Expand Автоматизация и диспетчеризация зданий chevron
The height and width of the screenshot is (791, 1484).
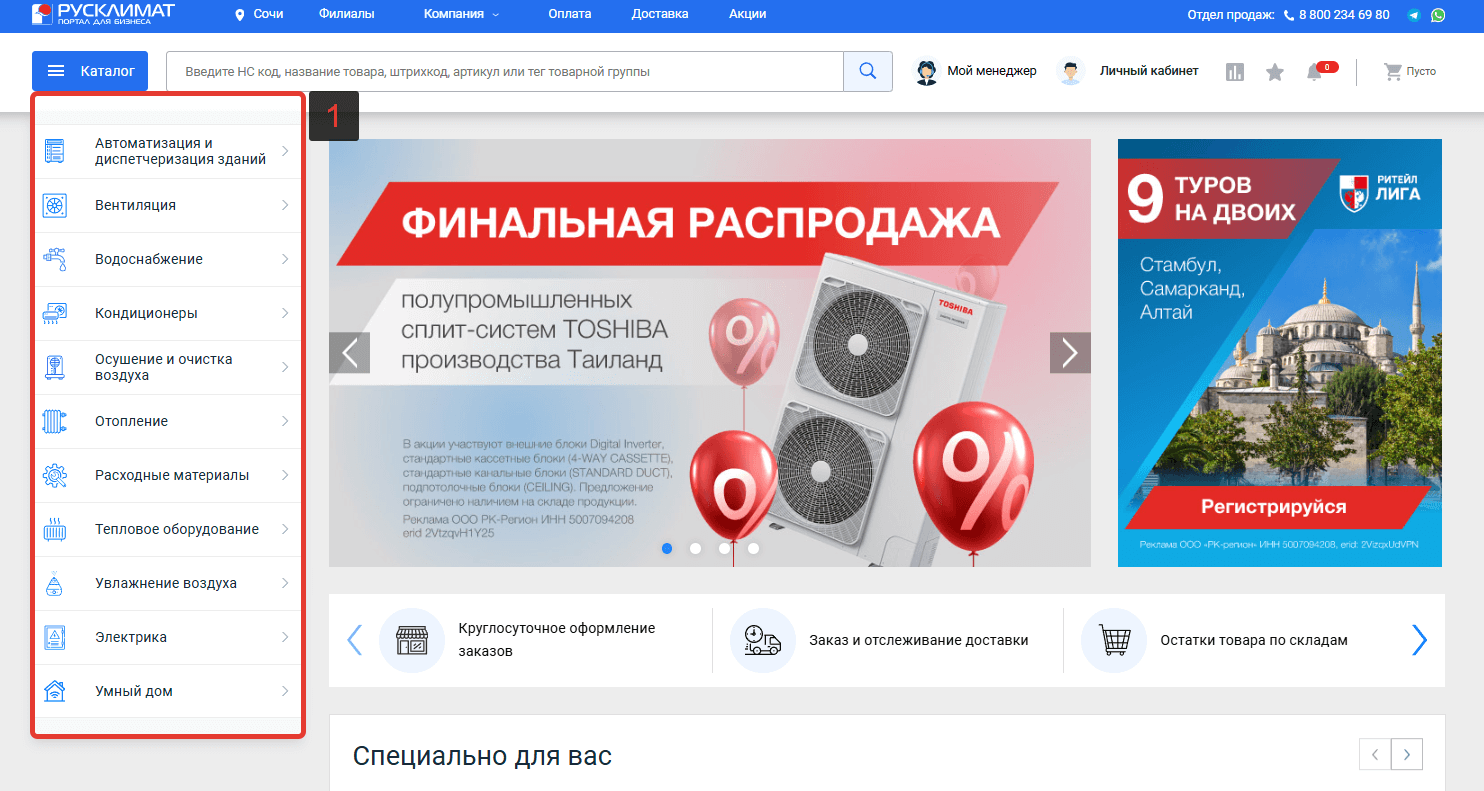point(285,151)
